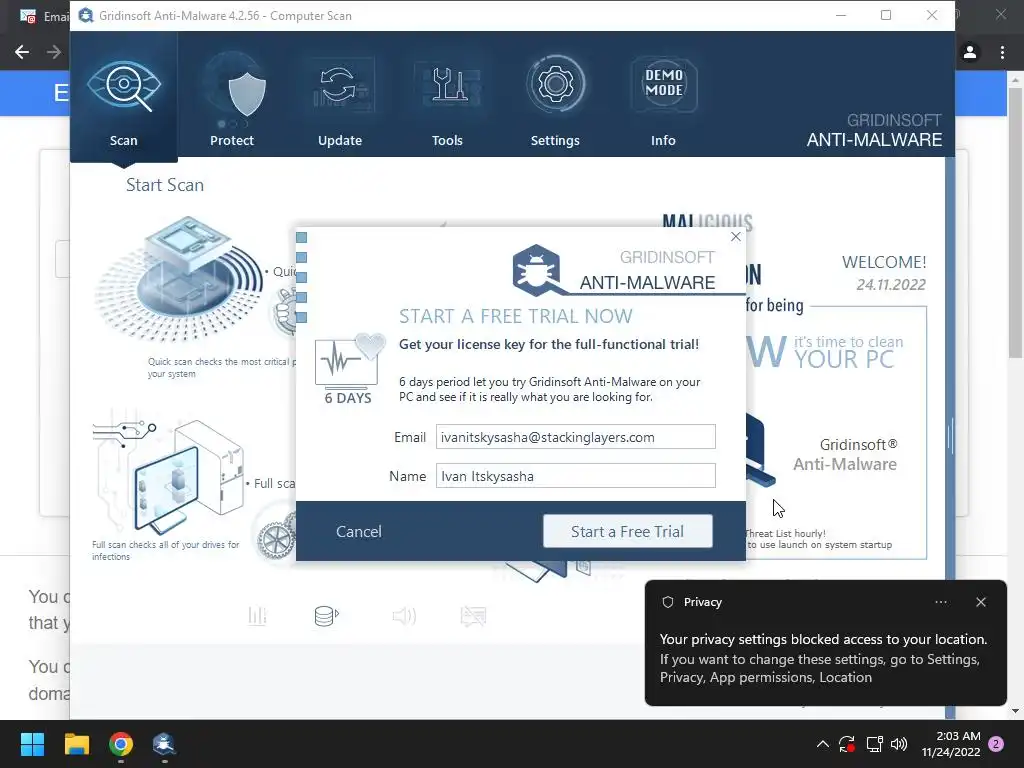1024x768 pixels.
Task: Open the Update tab
Action: click(x=340, y=98)
